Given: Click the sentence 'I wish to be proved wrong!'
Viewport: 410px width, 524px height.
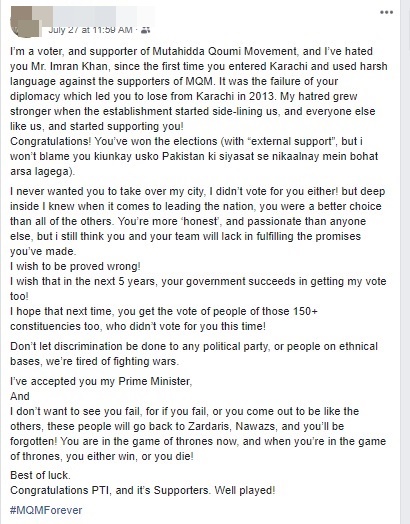Looking at the screenshot, I should [75, 266].
